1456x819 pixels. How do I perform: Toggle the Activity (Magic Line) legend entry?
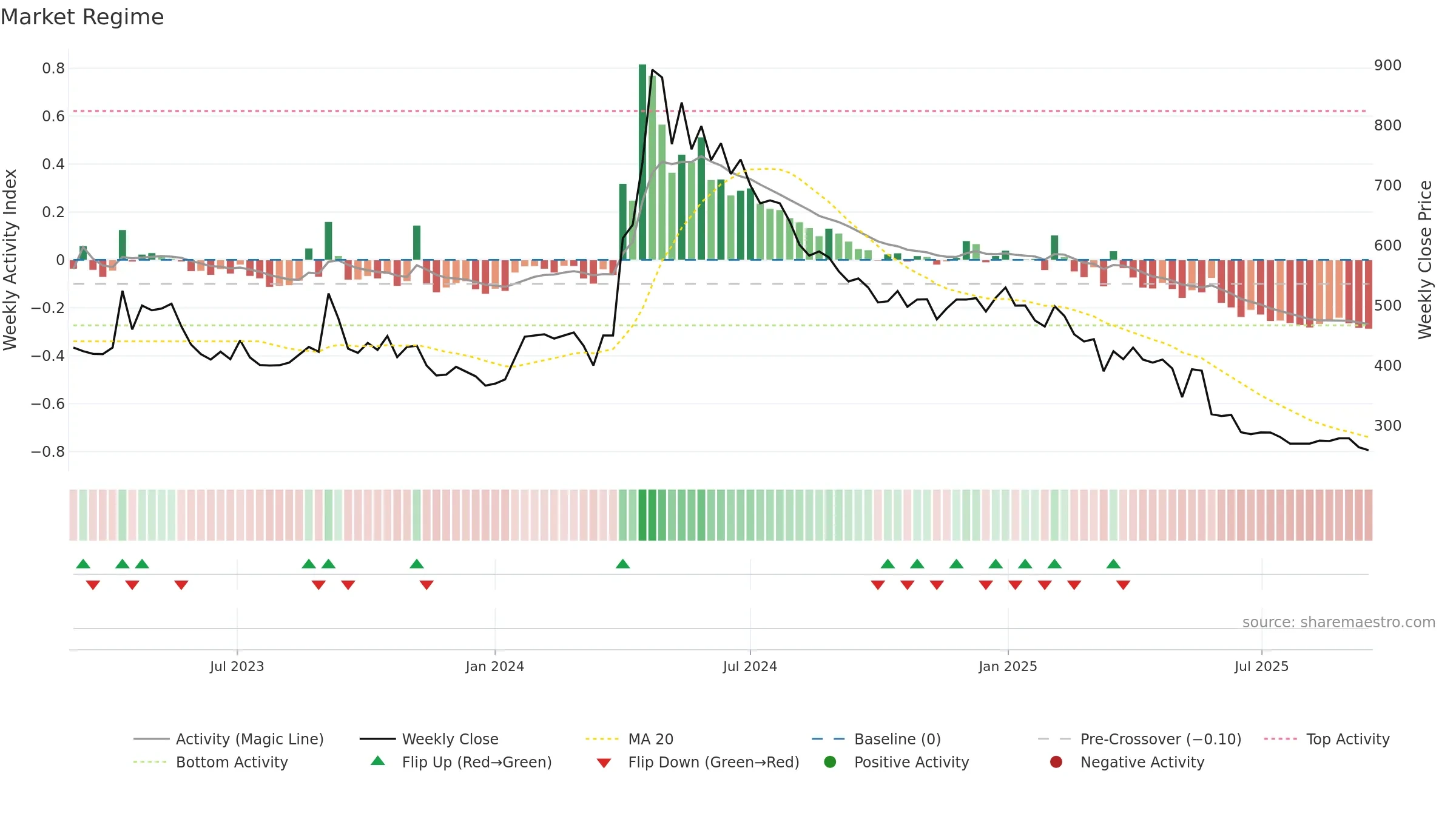click(x=229, y=739)
